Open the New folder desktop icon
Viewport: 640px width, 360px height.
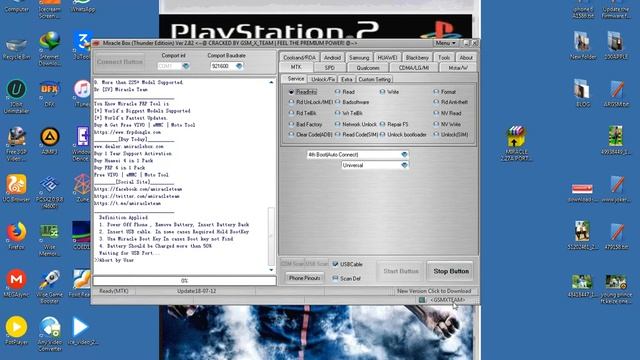point(583,46)
